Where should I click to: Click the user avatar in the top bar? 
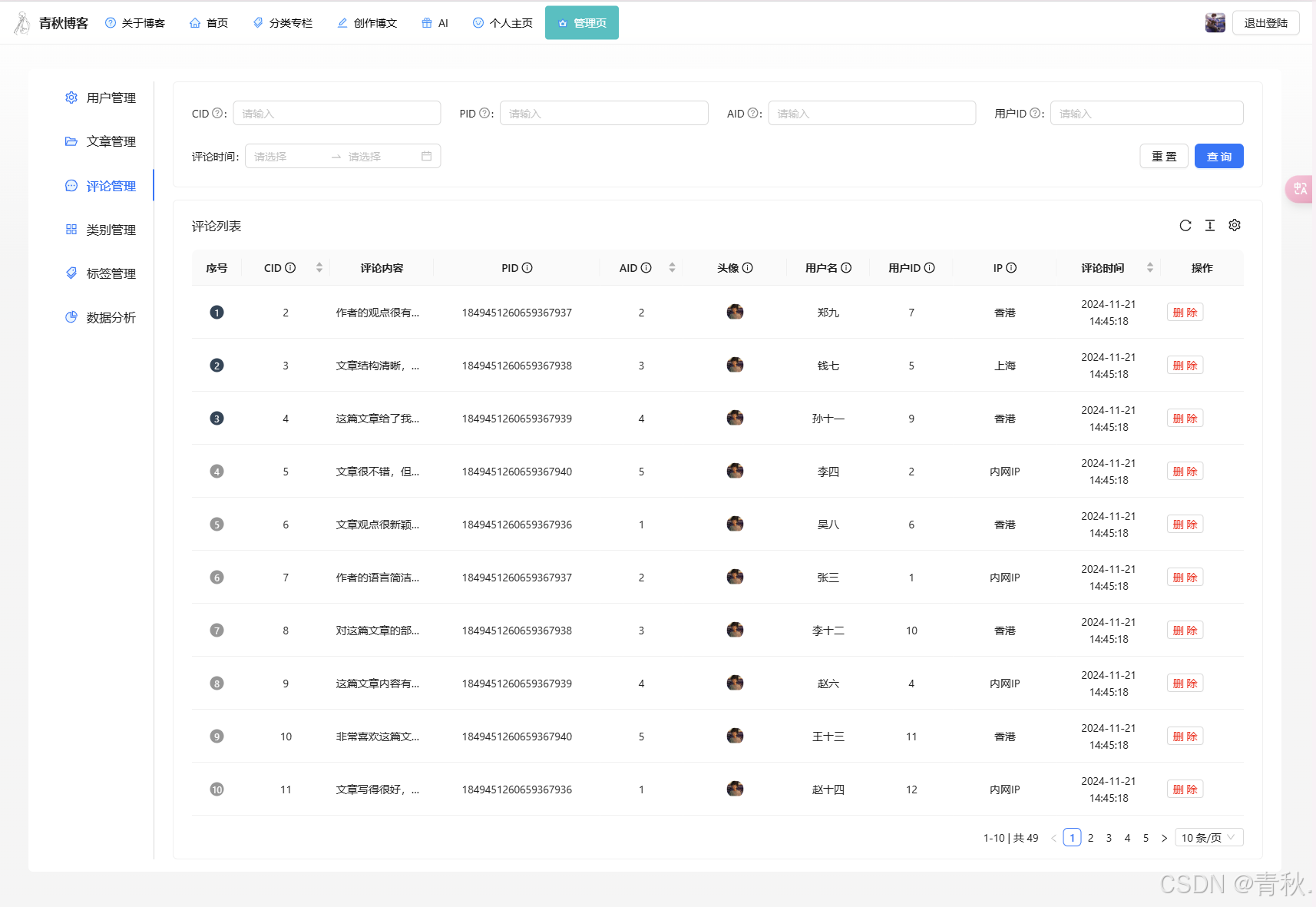1215,23
